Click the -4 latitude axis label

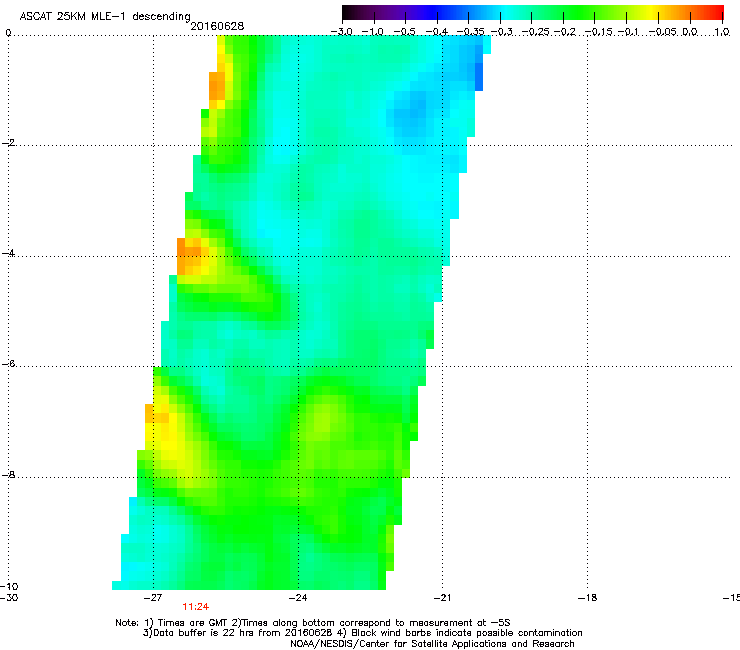[8, 253]
